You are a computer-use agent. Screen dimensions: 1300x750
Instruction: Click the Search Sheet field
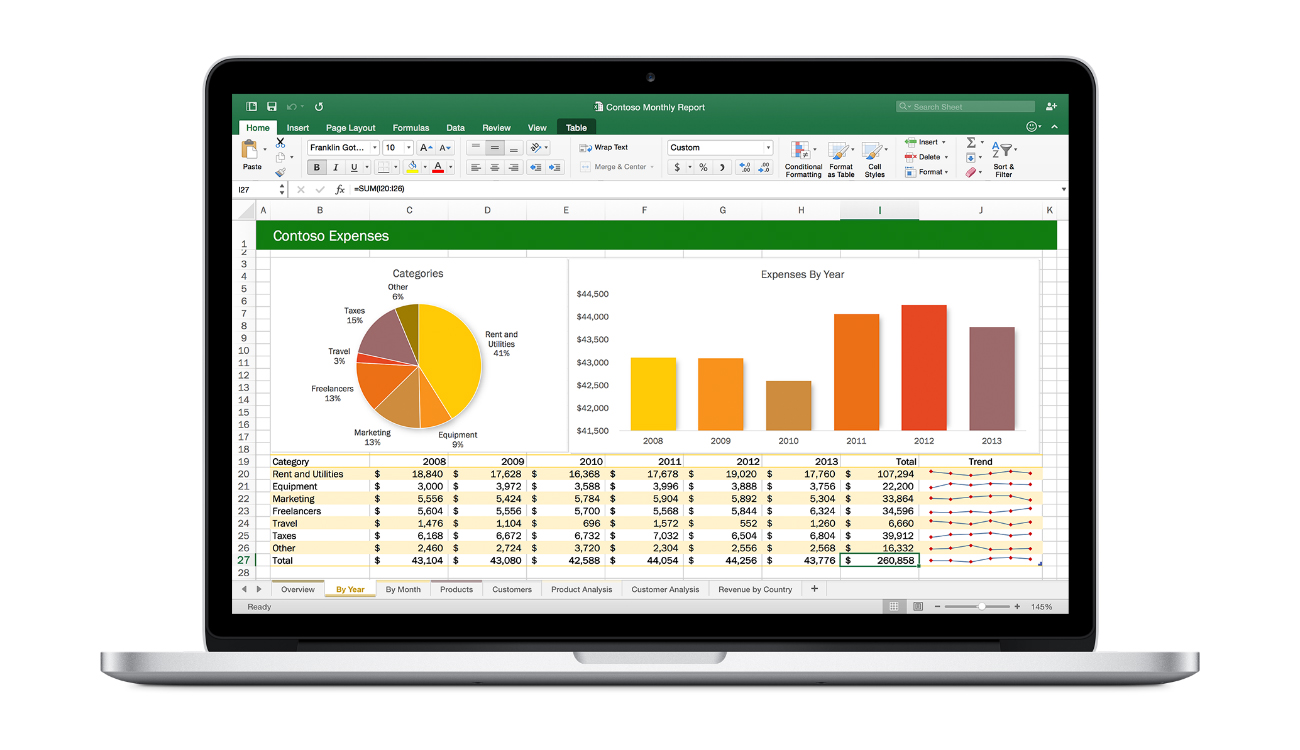tap(965, 106)
